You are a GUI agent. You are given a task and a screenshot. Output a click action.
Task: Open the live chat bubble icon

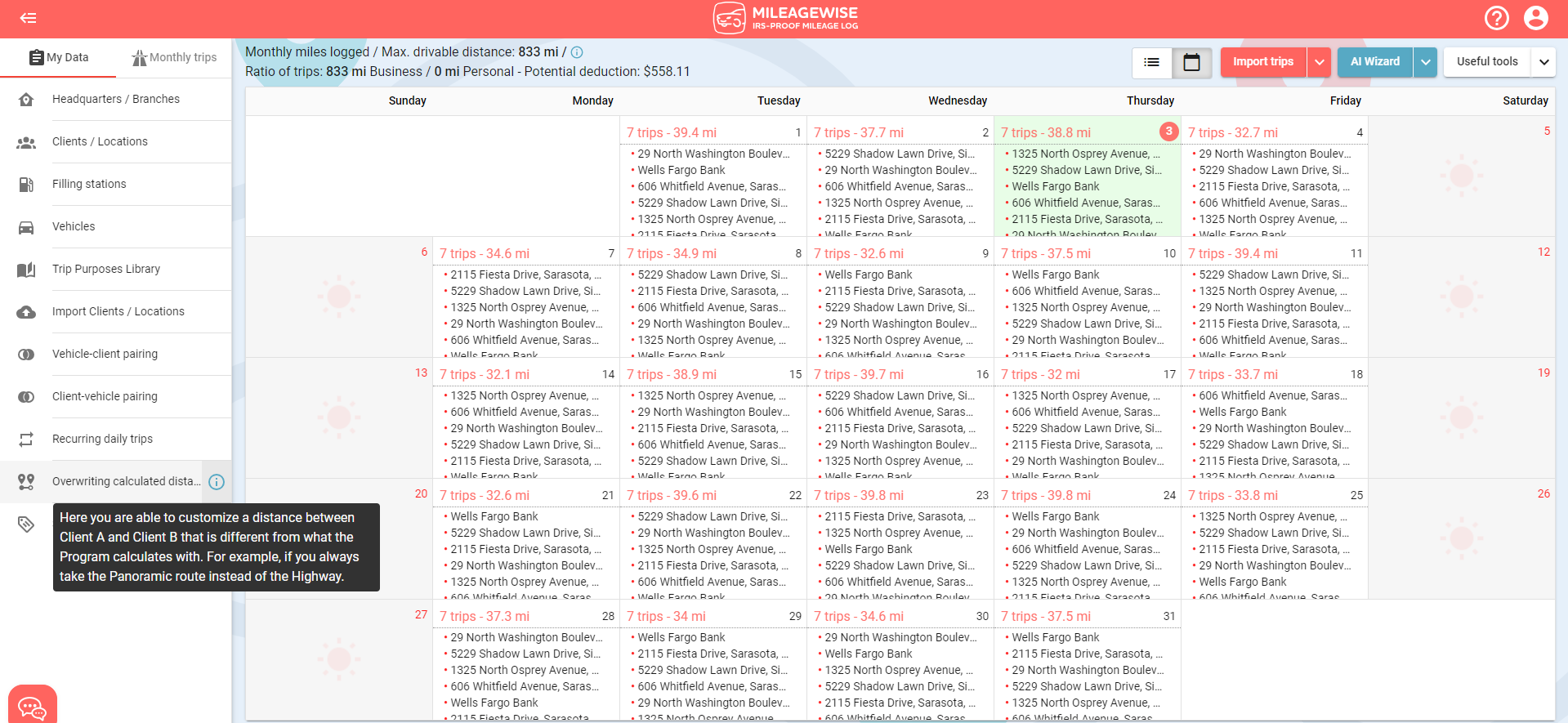(33, 706)
